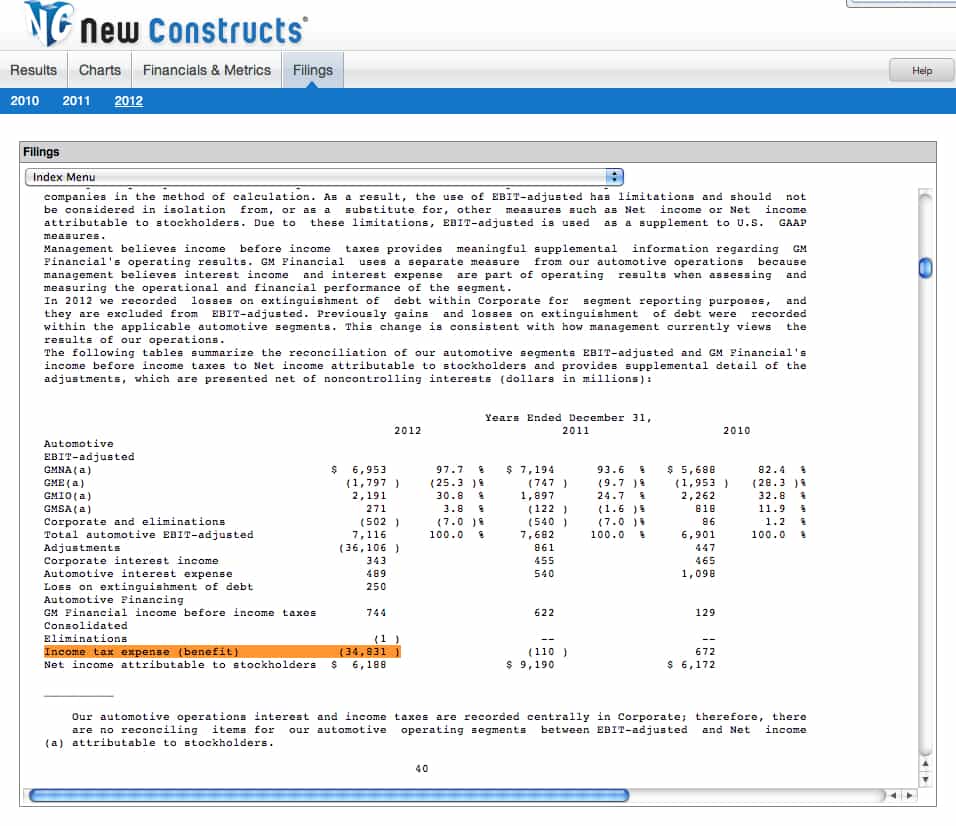Click the (a) footnote marker

(54, 742)
